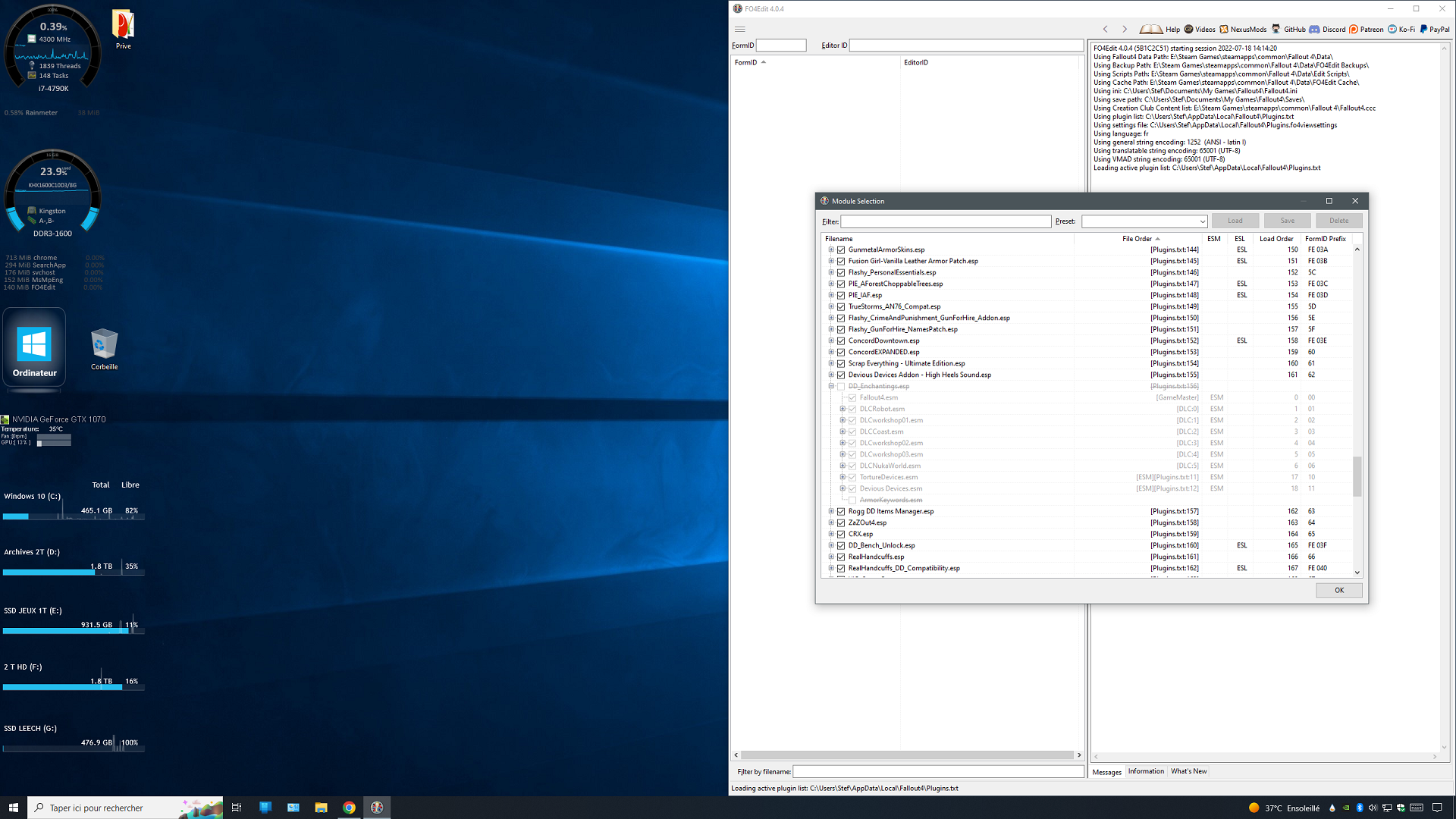
Task: Open the notification center icon
Action: tap(1437, 808)
